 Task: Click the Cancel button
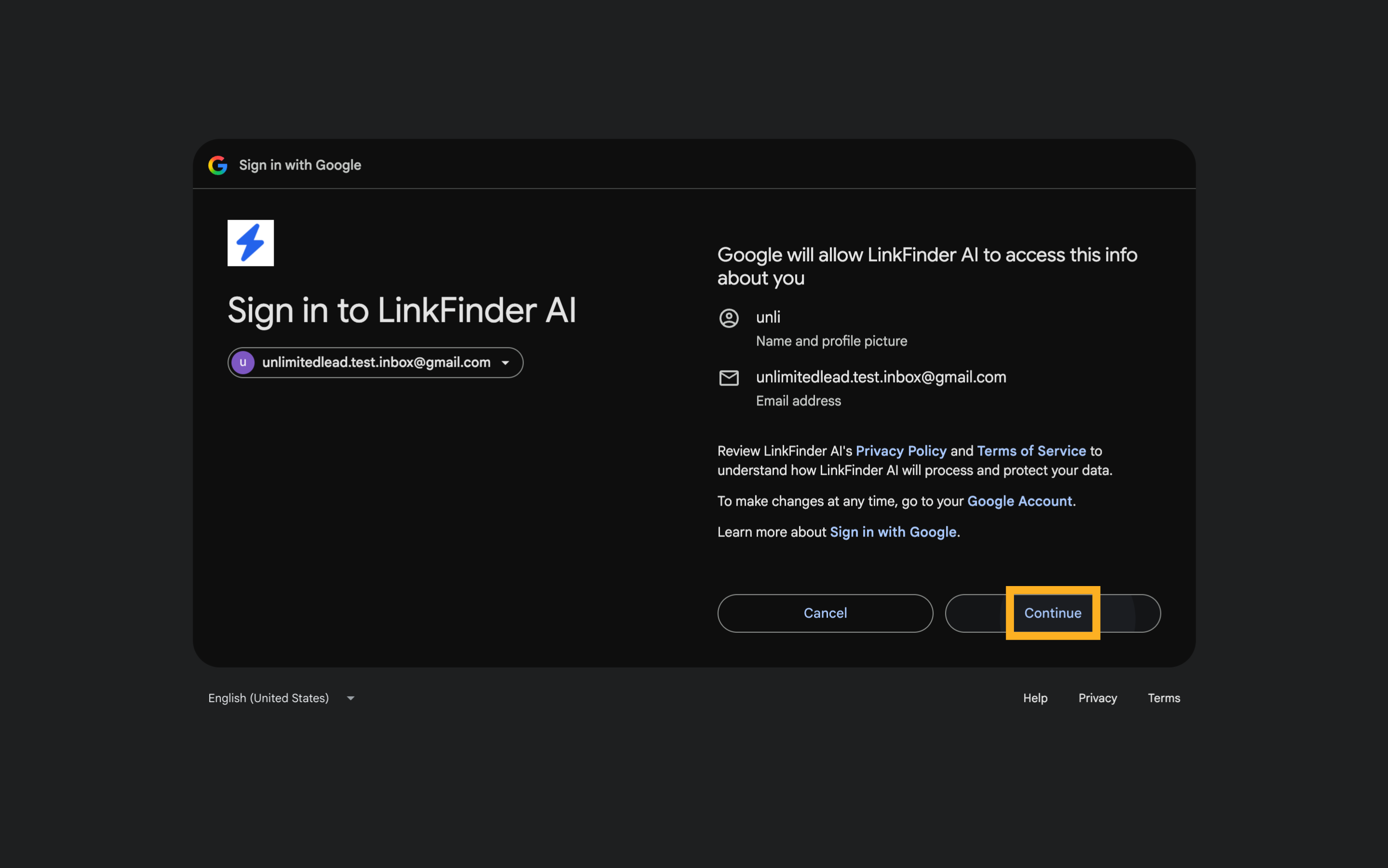(x=825, y=613)
